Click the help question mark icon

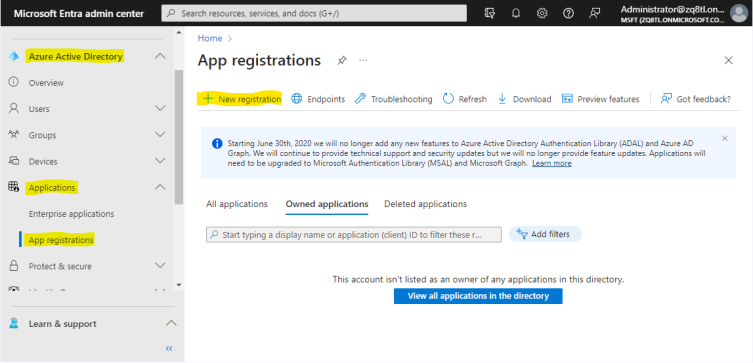point(568,13)
